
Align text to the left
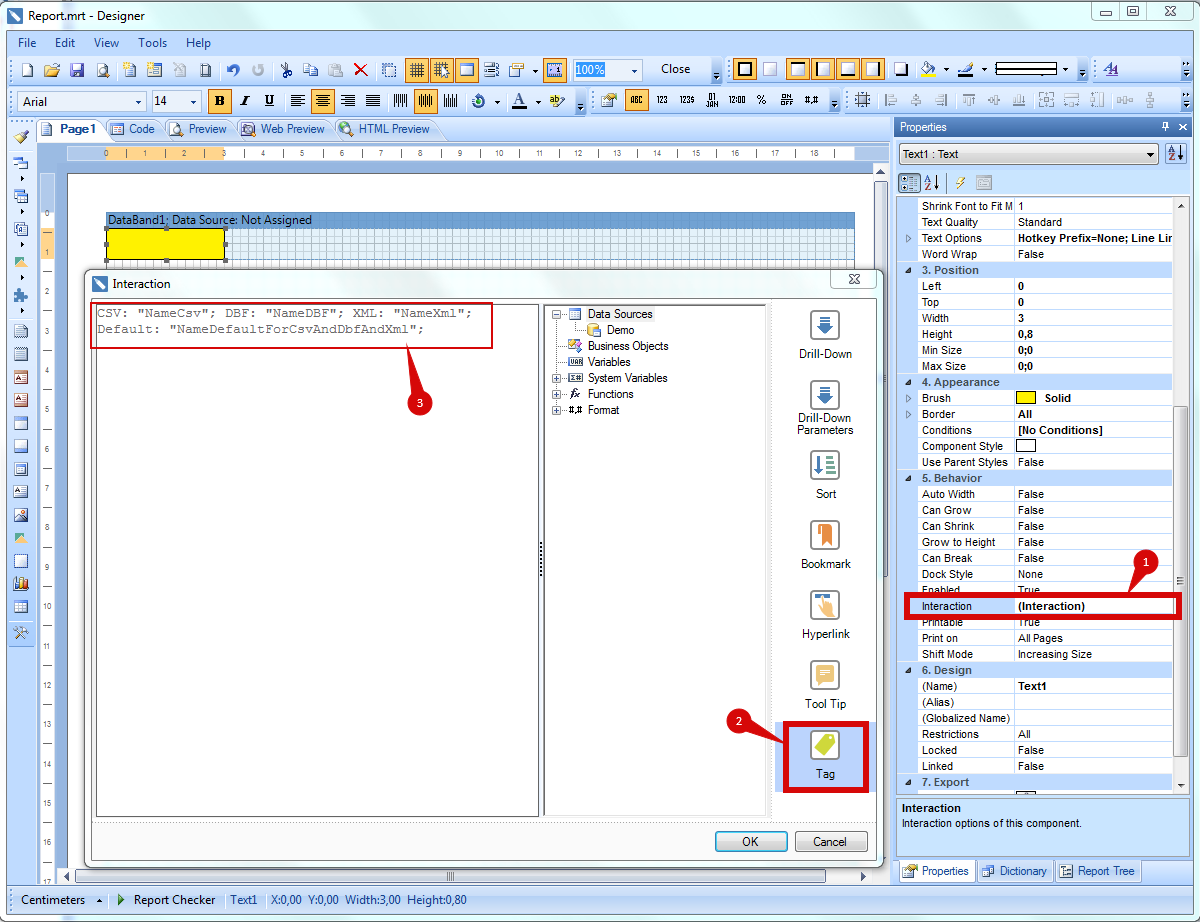coord(298,101)
